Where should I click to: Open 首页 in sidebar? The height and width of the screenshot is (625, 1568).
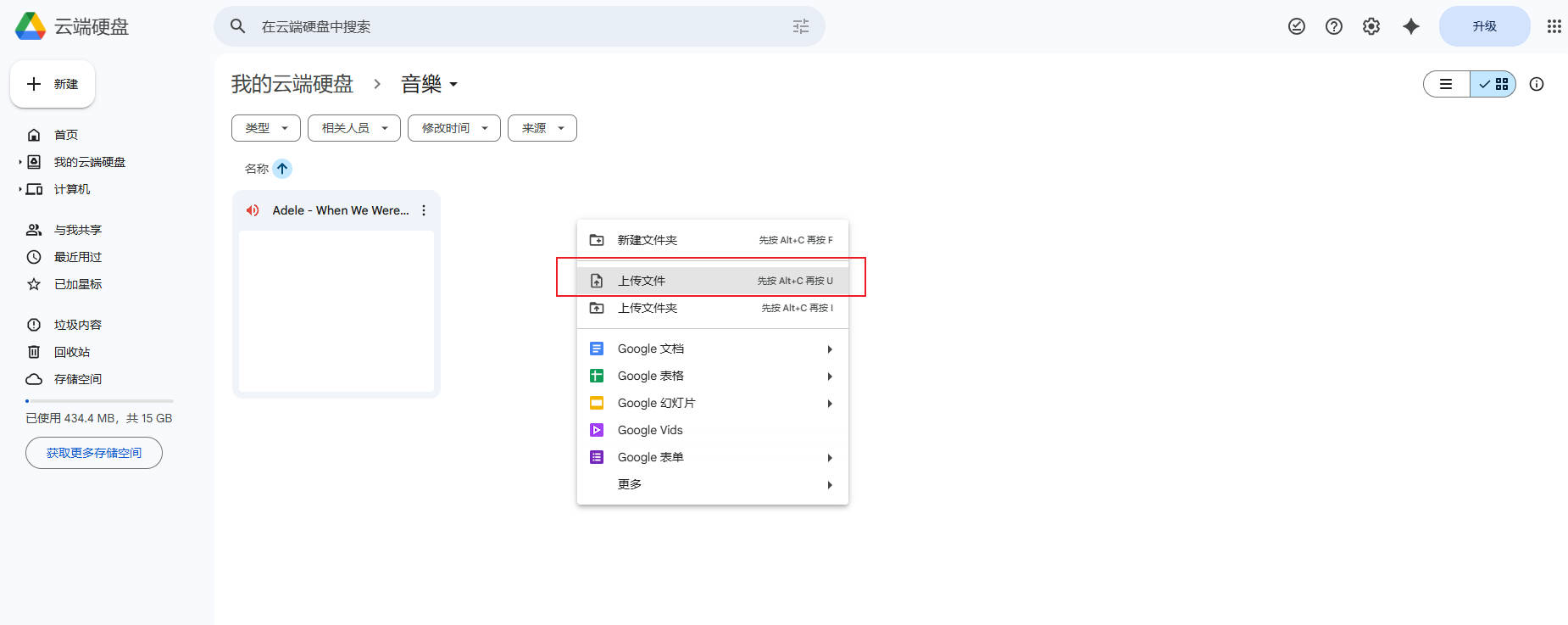66,135
